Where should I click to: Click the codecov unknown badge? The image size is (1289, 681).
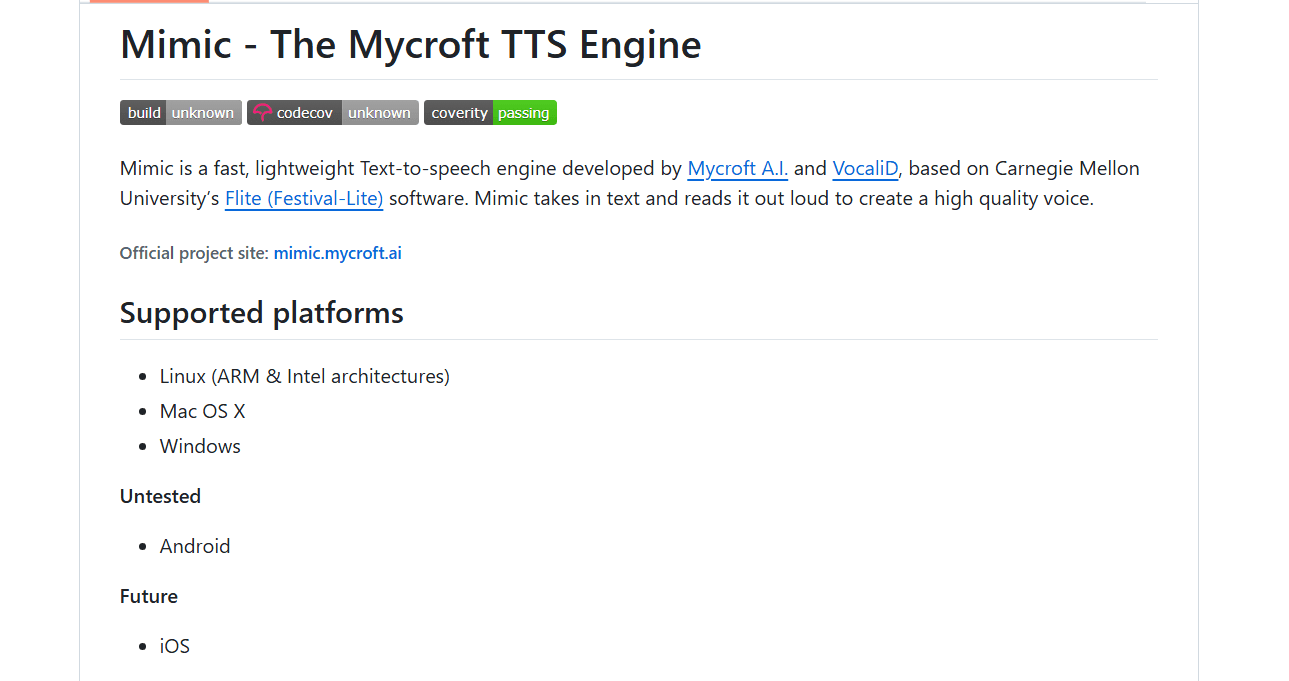(332, 113)
